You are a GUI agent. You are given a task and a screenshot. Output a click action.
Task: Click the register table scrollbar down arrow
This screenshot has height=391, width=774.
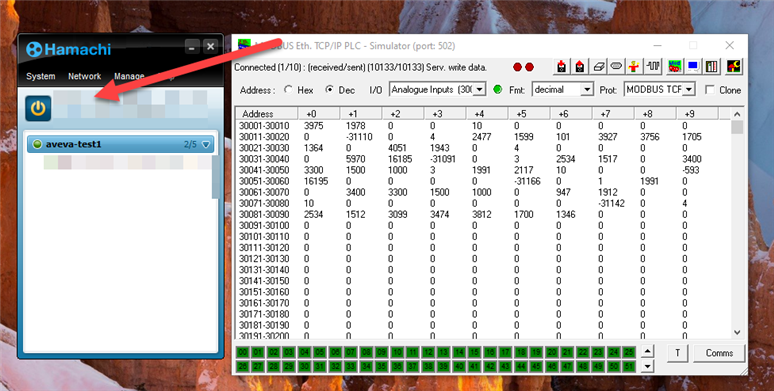coord(737,332)
